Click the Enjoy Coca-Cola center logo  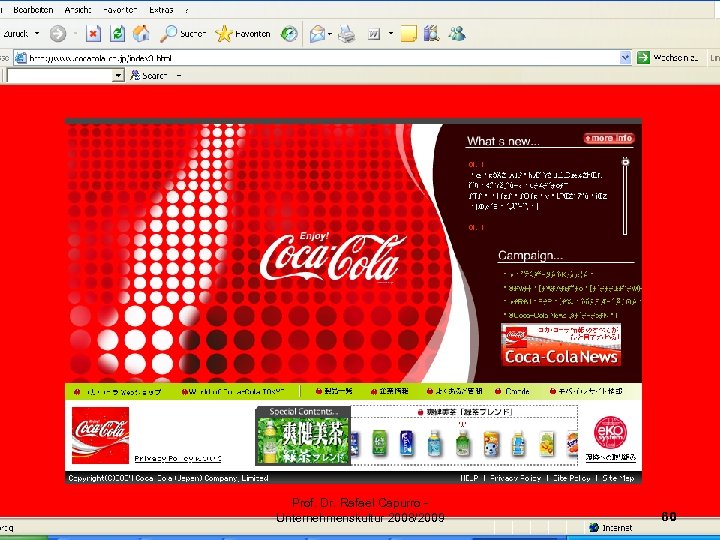pyautogui.click(x=333, y=256)
